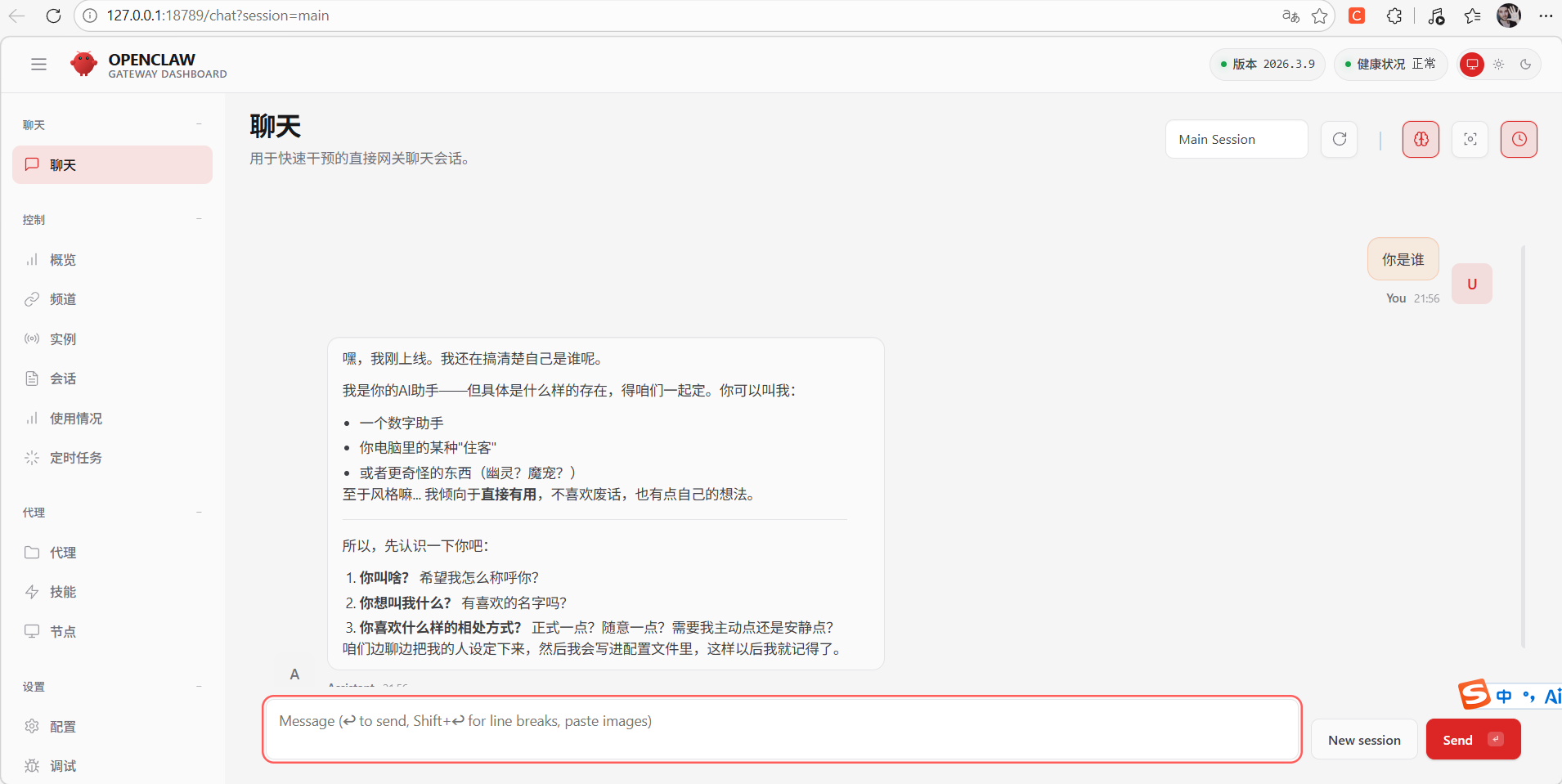Click the orange C extension icon

(x=1357, y=16)
